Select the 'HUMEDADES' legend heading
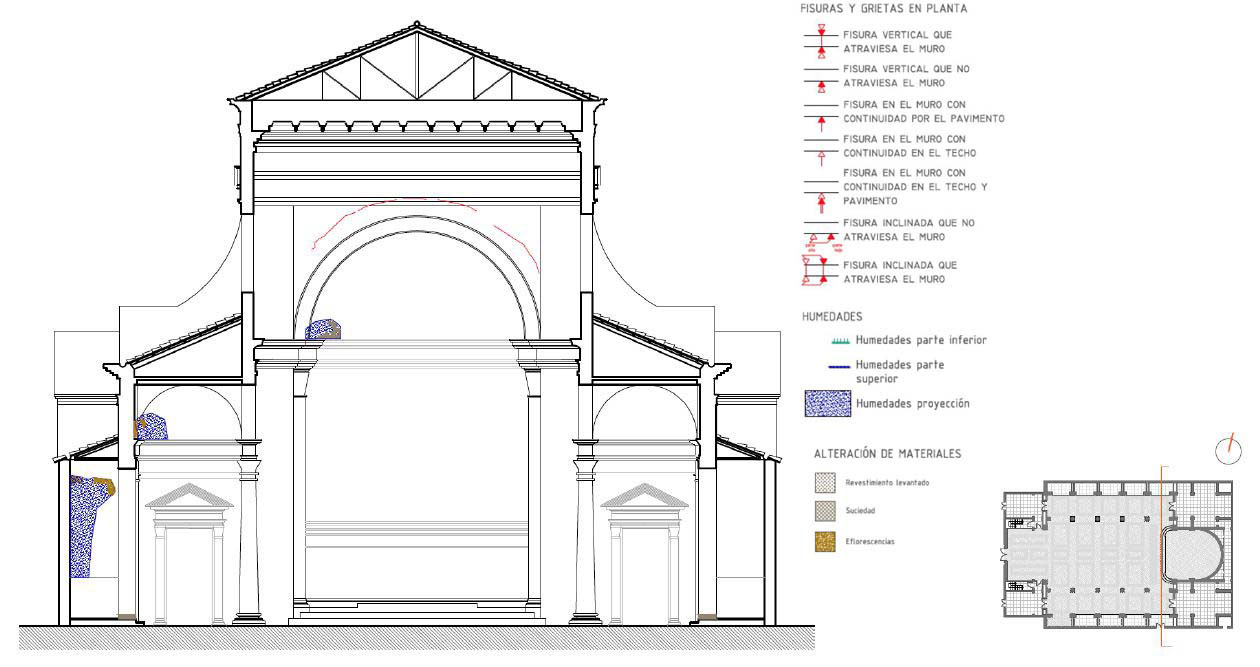 (831, 316)
